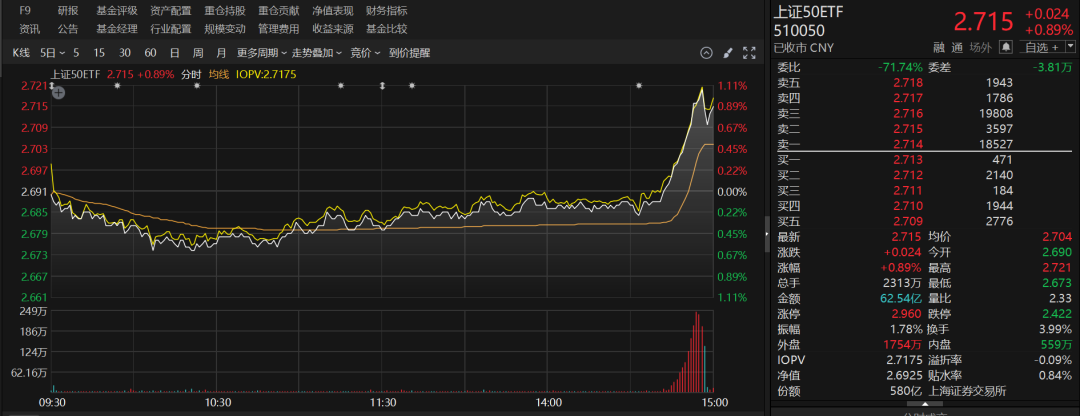1080x416 pixels.
Task: Open 收益来源 return sources
Action: coord(333,29)
